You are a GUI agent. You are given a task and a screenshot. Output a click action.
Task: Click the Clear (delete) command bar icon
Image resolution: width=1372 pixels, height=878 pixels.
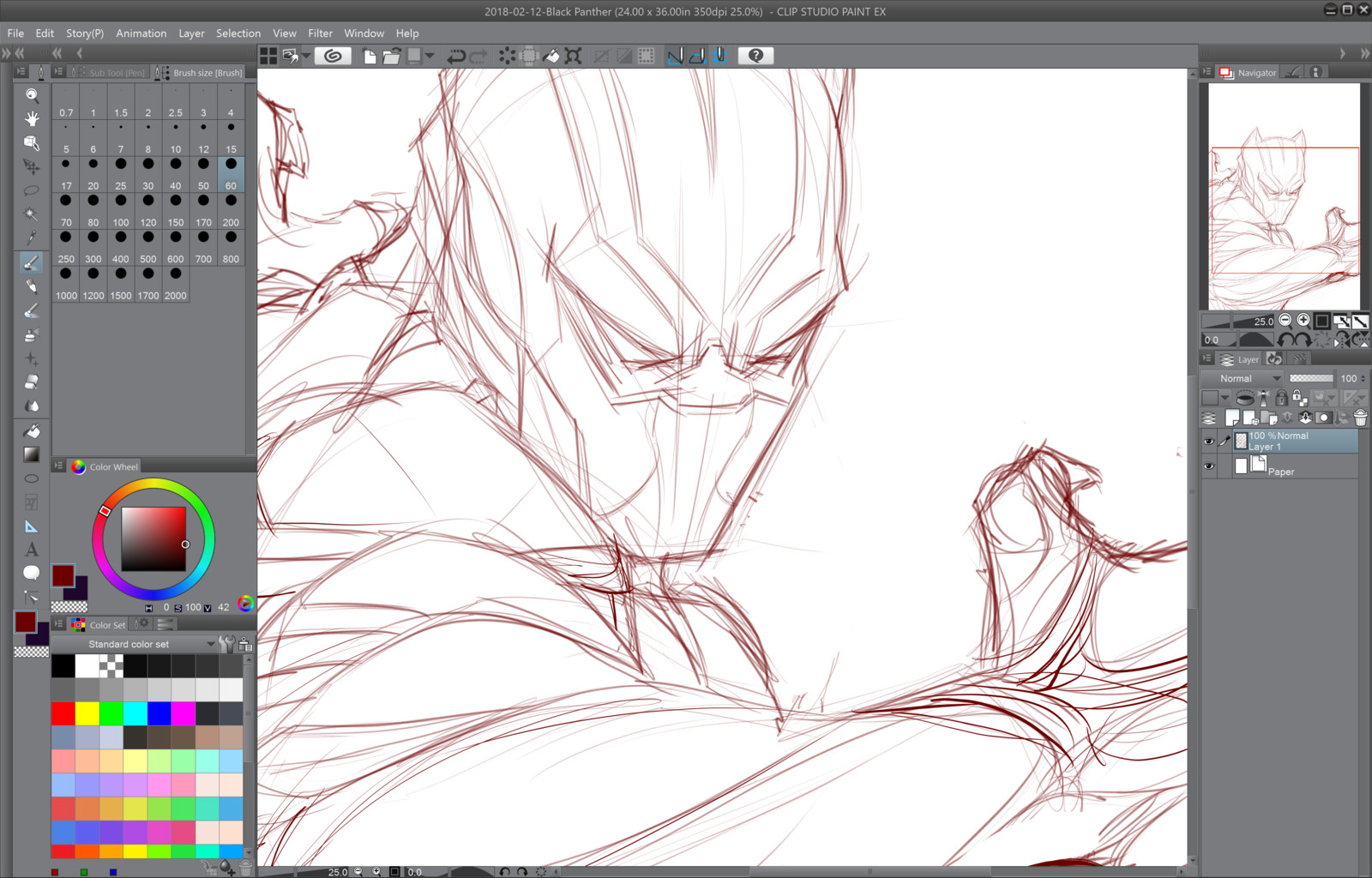click(508, 57)
